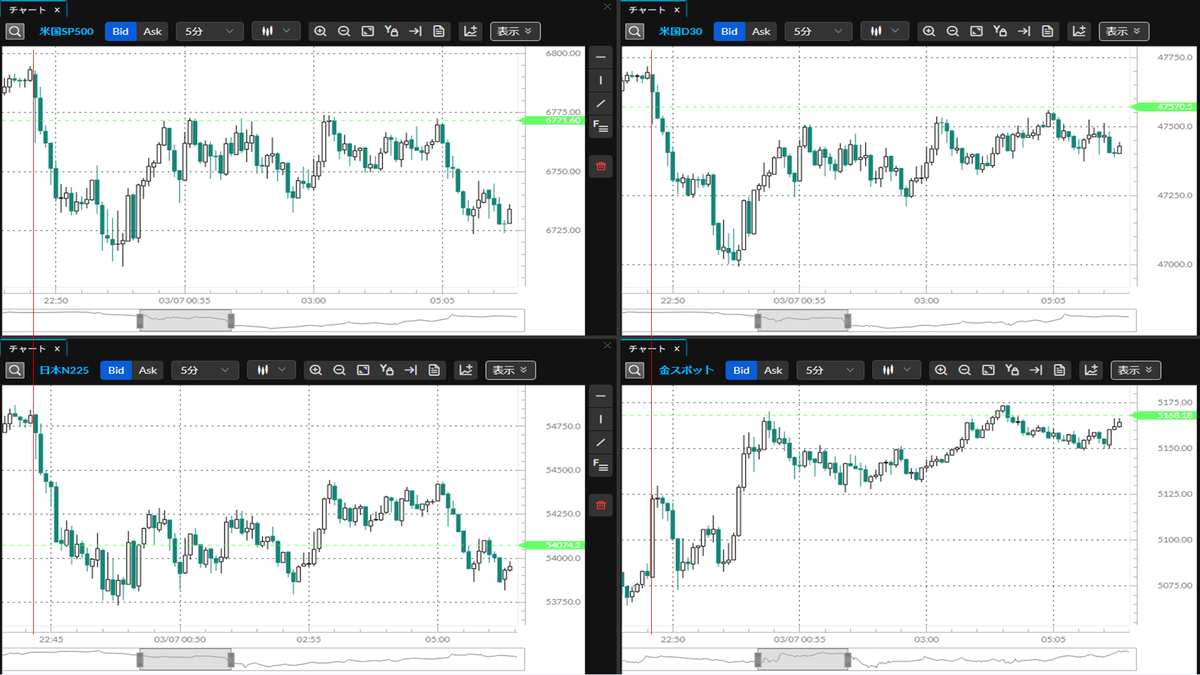Delete drawings with red trash beside 米国SP500 chart
The width and height of the screenshot is (1200, 675).
(601, 166)
